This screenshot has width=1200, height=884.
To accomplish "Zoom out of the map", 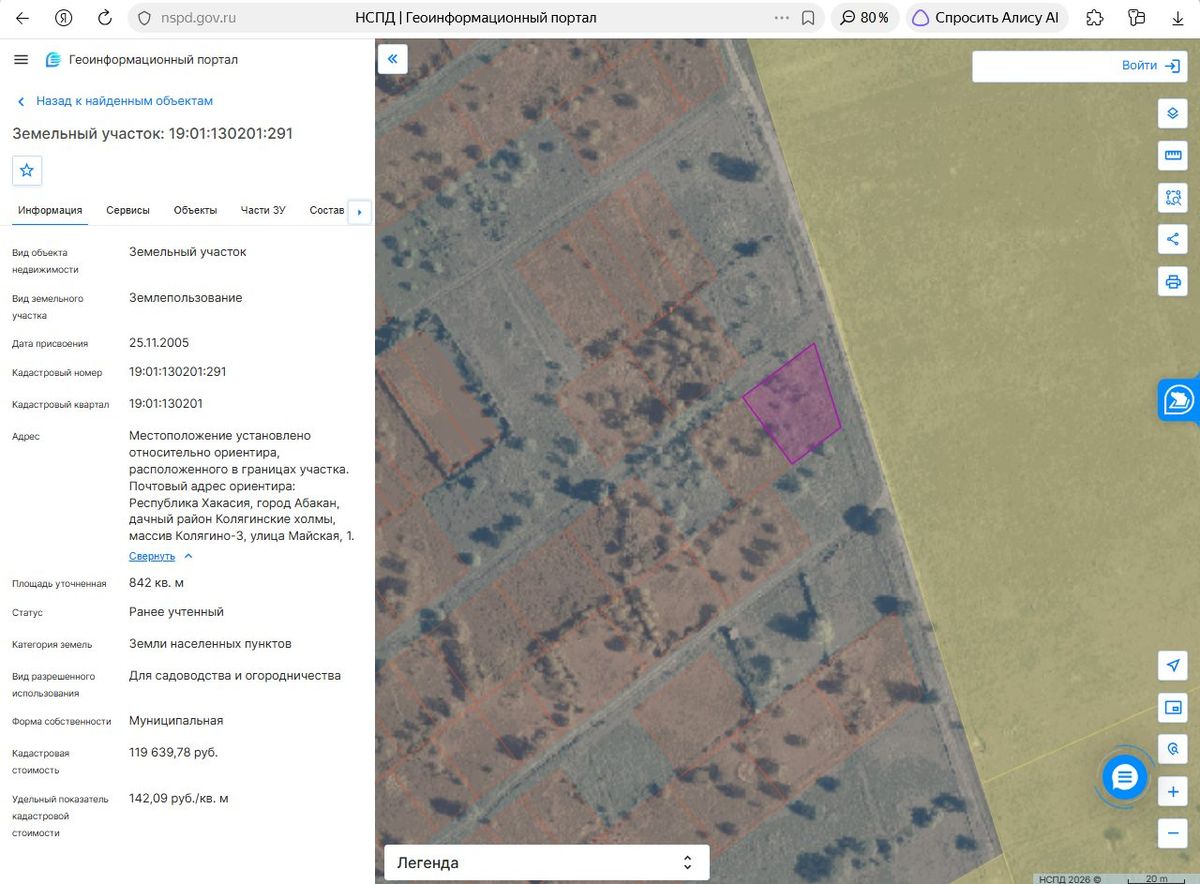I will [x=1173, y=833].
